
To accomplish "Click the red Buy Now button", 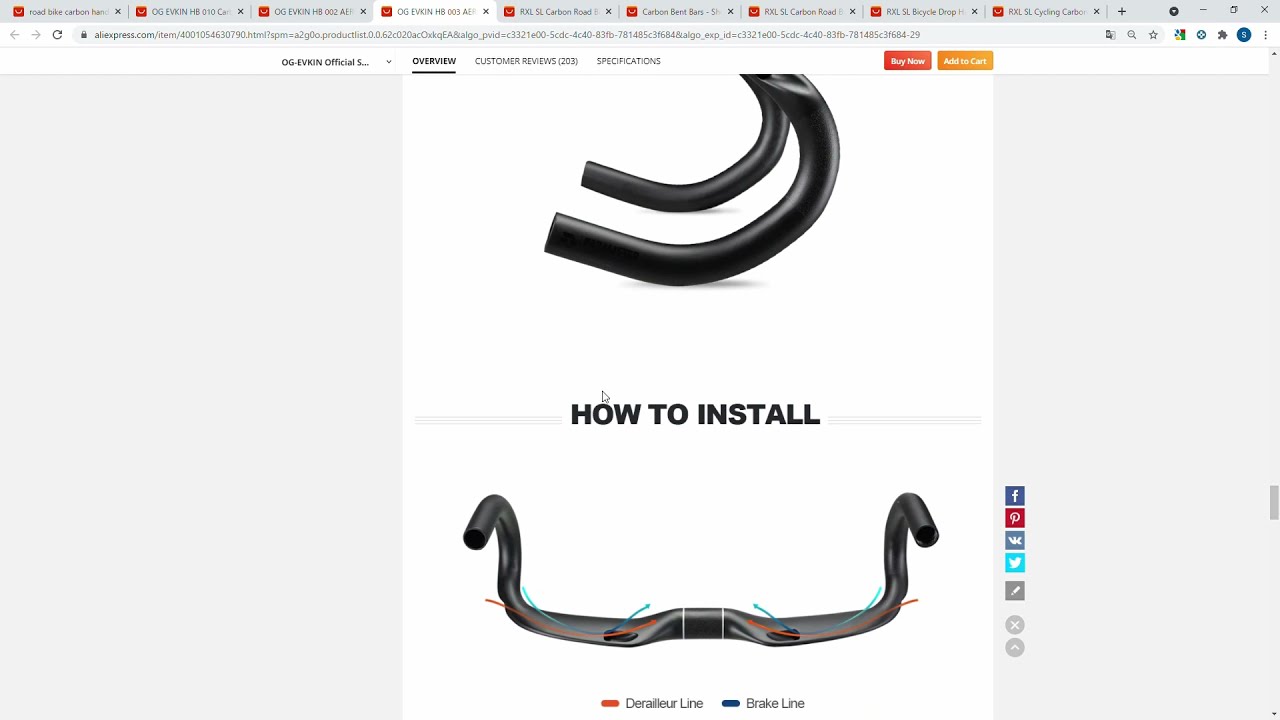I will point(907,61).
